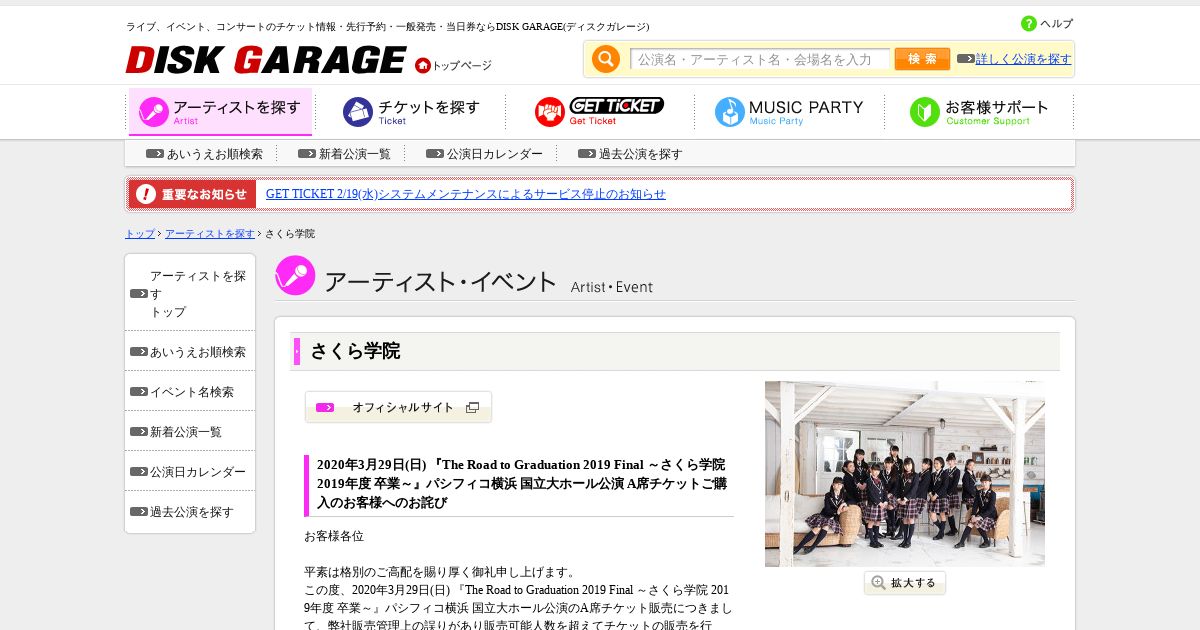Select 新着公演一覧 in sub navigation
Screen dimensions: 1200x630
[355, 154]
